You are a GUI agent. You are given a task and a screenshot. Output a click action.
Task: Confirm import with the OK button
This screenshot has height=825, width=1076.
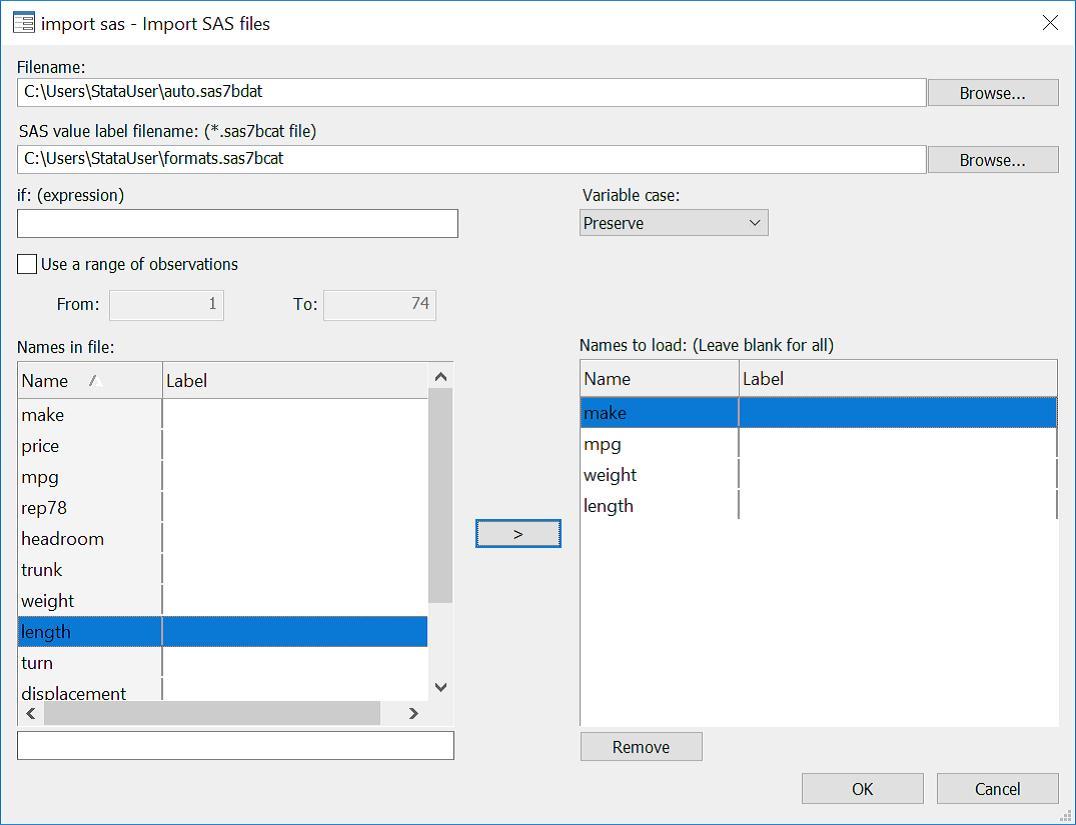862,789
